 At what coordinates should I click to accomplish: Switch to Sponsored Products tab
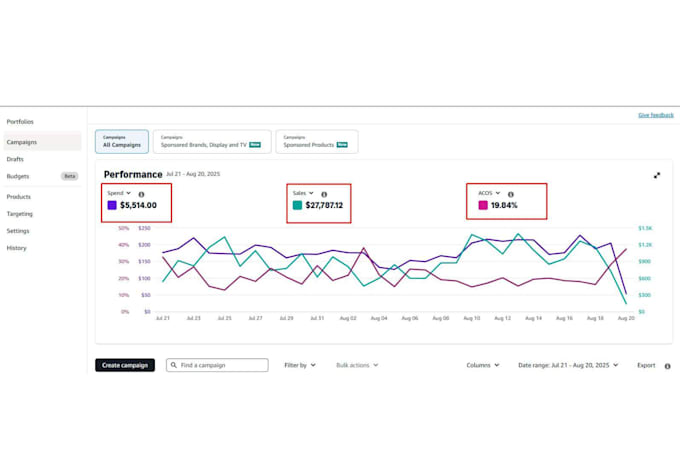pos(317,141)
